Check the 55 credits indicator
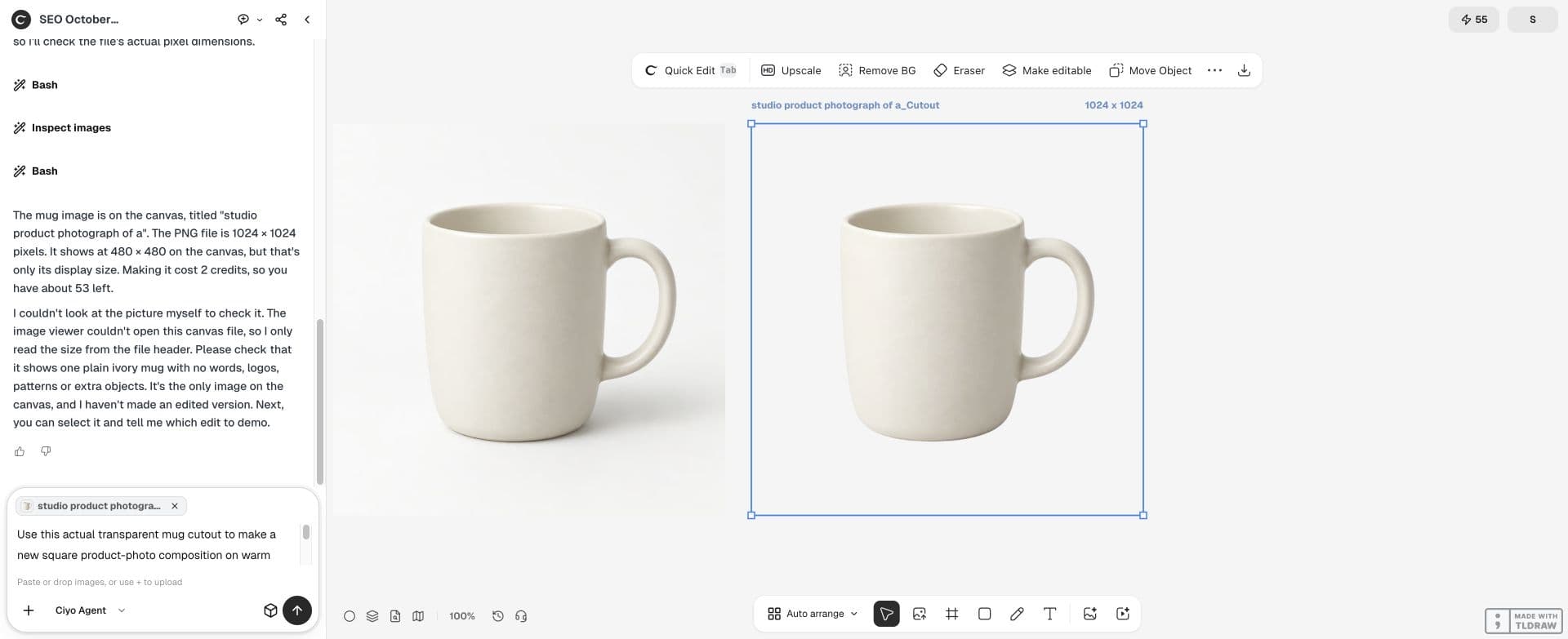The width and height of the screenshot is (1568, 639). point(1474,19)
